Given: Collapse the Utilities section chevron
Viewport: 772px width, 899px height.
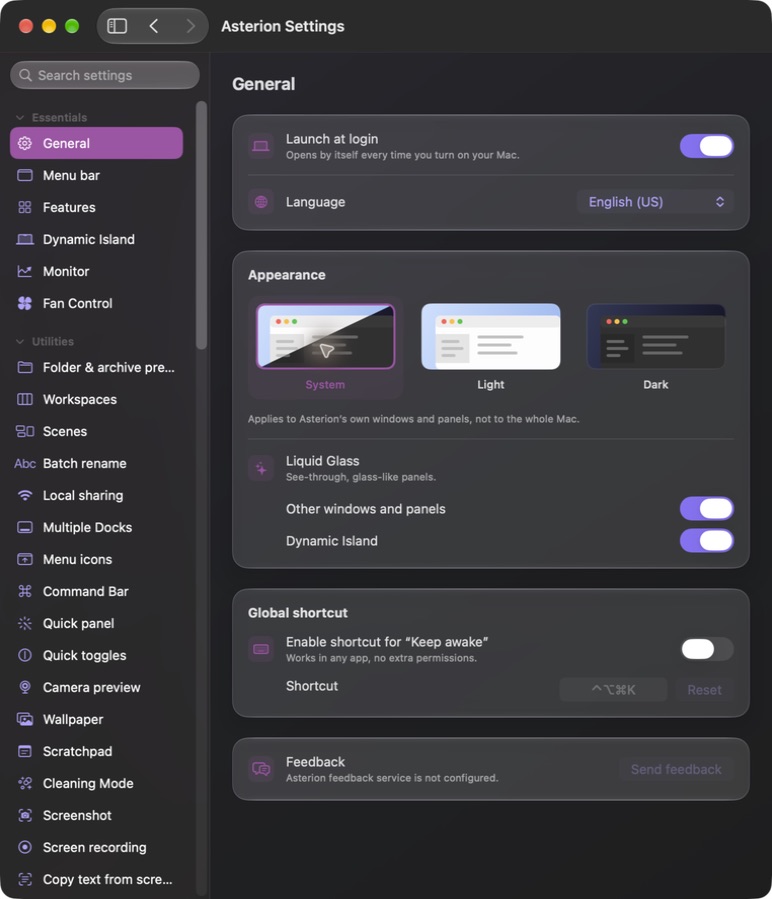Looking at the screenshot, I should pos(20,342).
